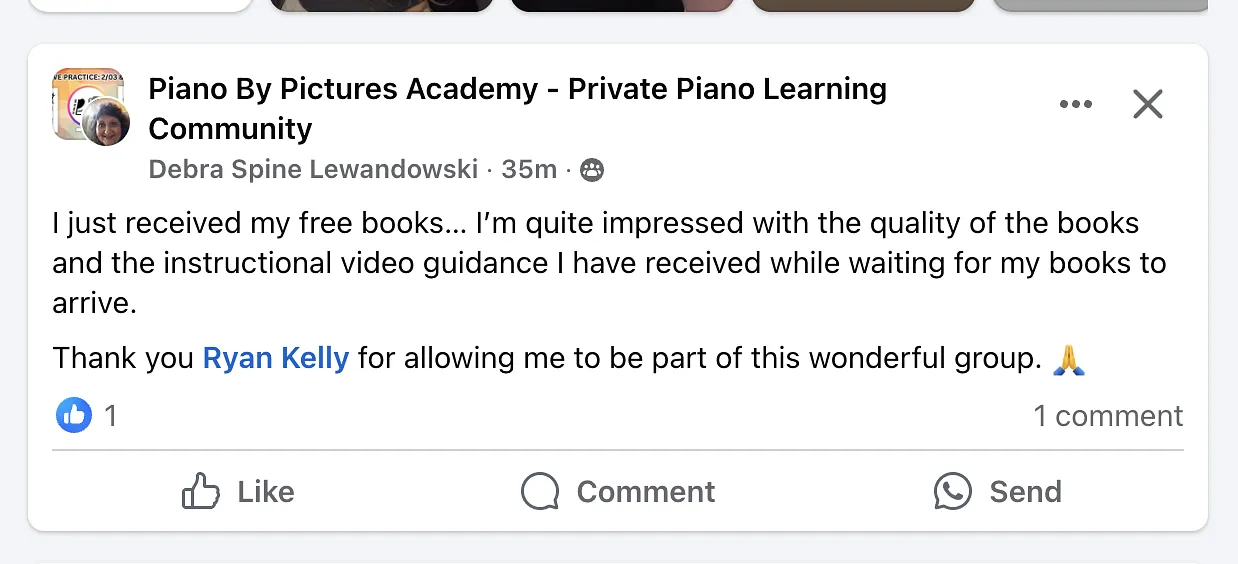Screen dimensions: 1238x564
Task: Open the three-dots post options menu
Action: (1075, 104)
